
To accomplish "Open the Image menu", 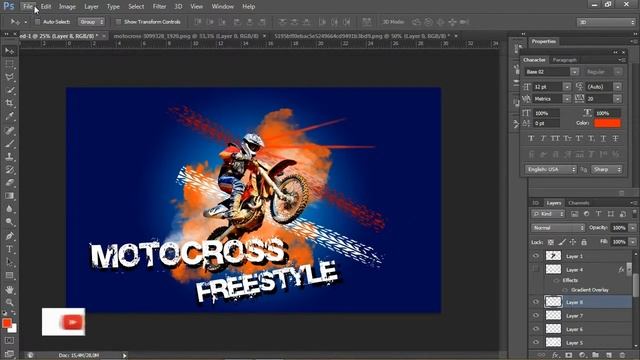I will point(67,7).
